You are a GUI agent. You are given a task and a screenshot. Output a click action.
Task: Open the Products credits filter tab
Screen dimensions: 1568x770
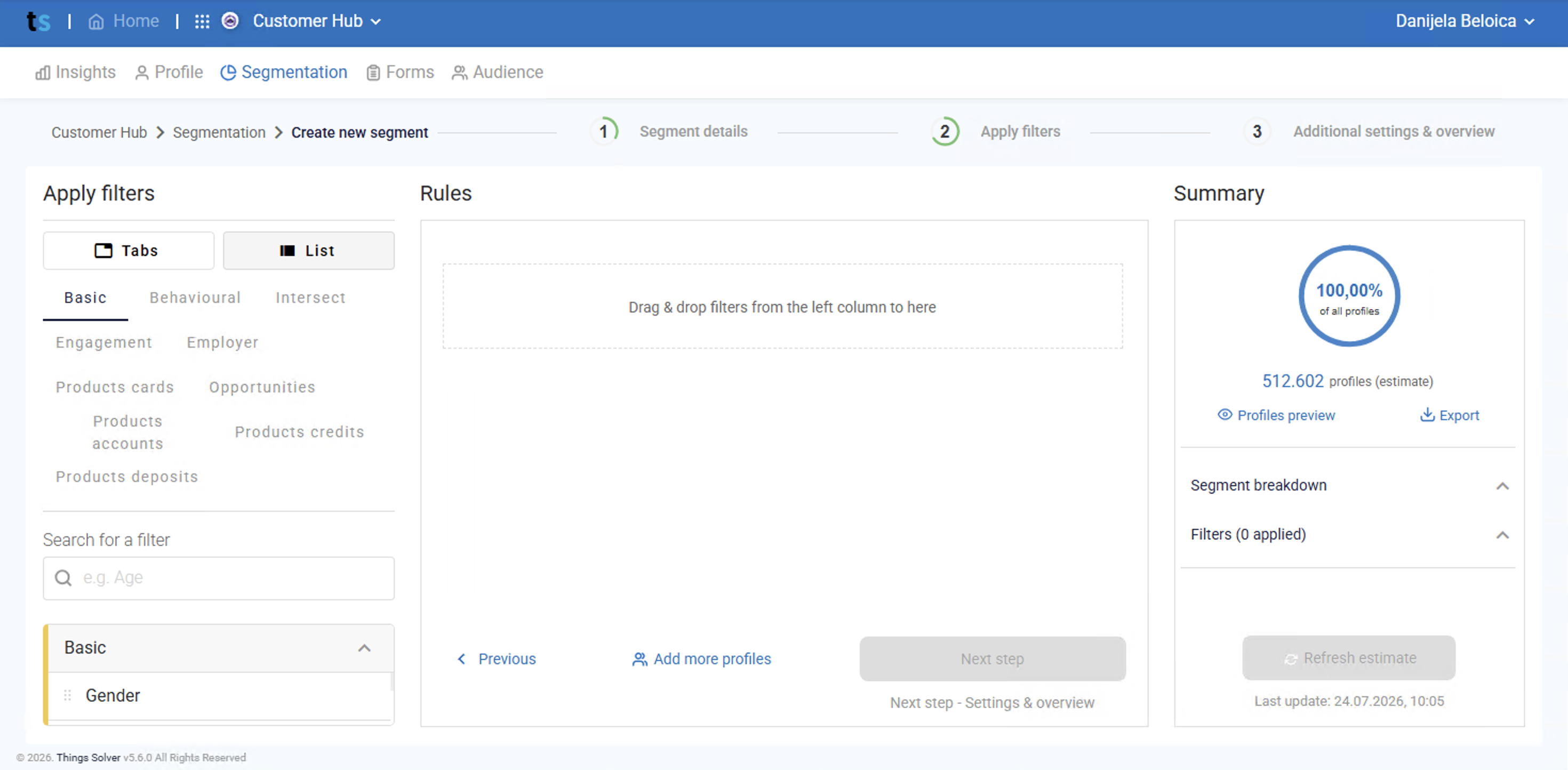[x=300, y=432]
